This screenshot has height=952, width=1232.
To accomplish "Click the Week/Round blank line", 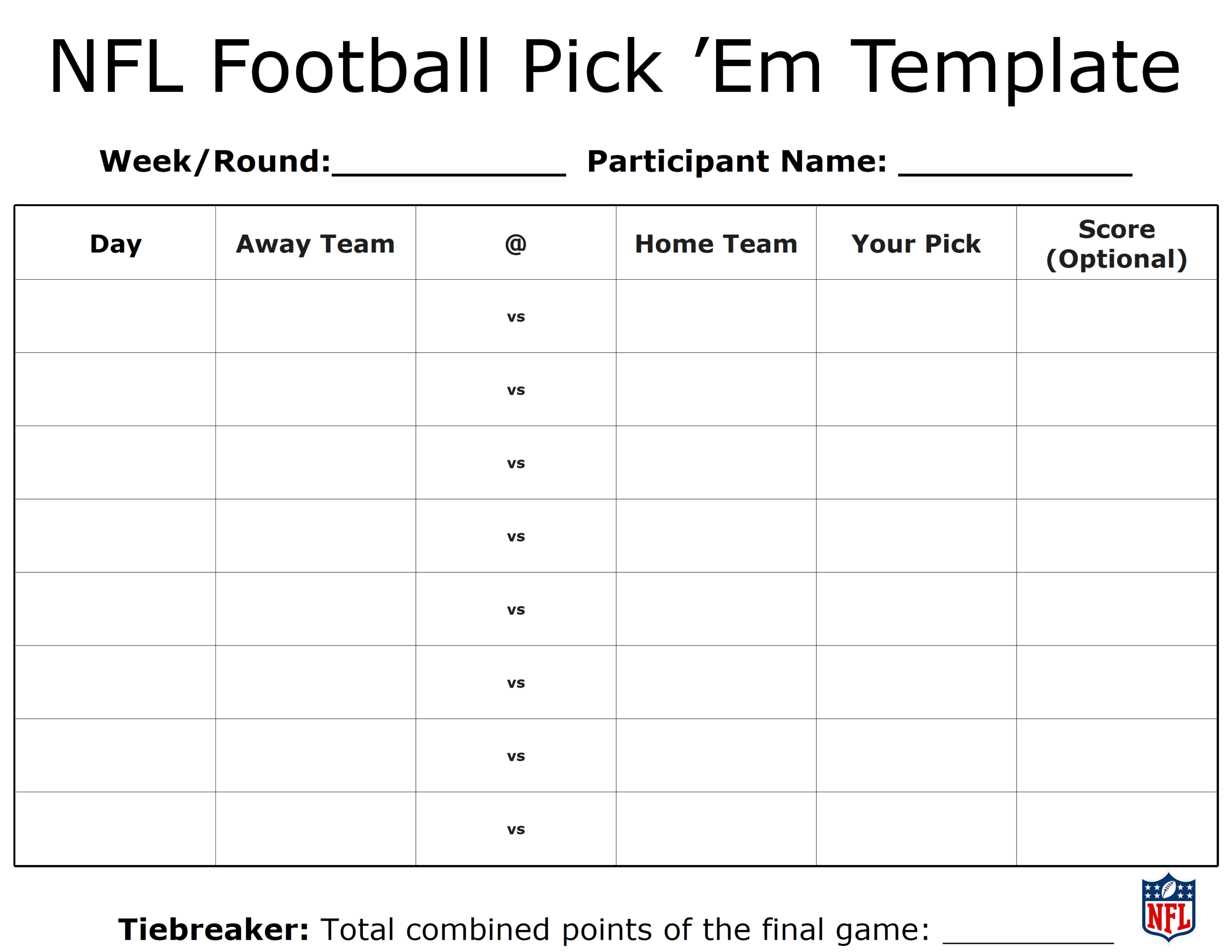I will (x=449, y=169).
